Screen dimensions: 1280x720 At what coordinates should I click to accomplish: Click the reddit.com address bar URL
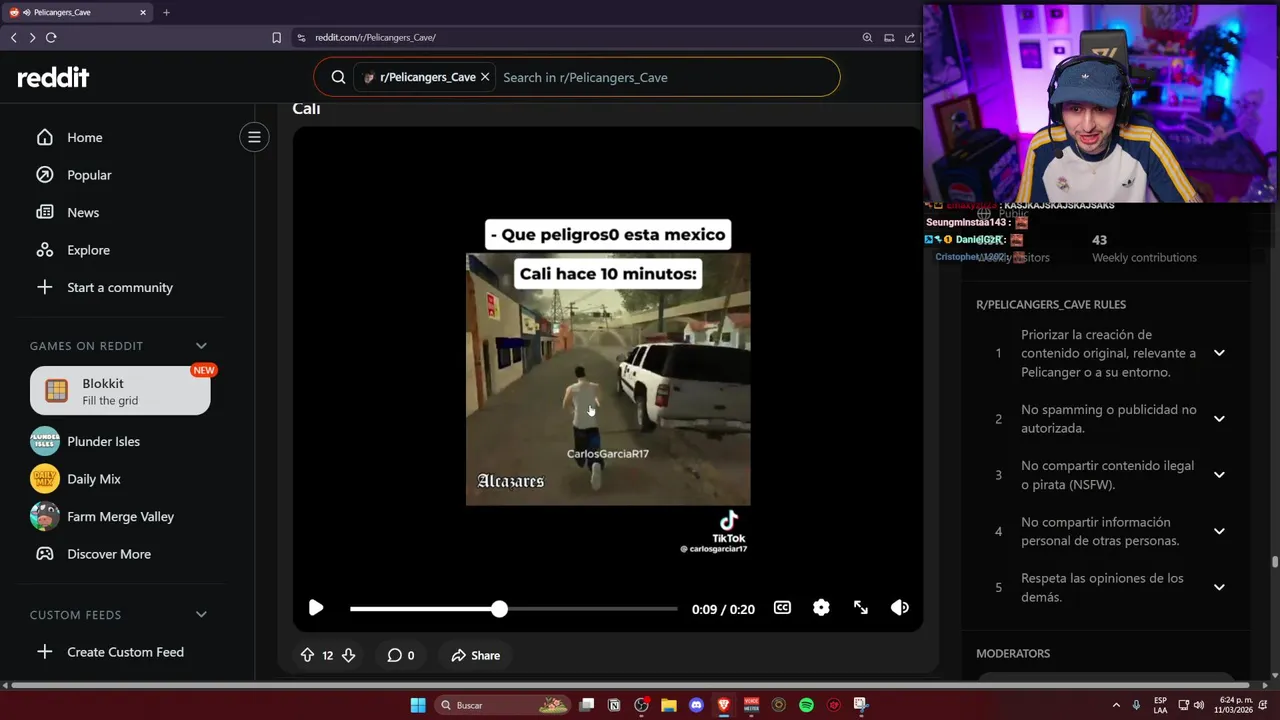pos(375,37)
